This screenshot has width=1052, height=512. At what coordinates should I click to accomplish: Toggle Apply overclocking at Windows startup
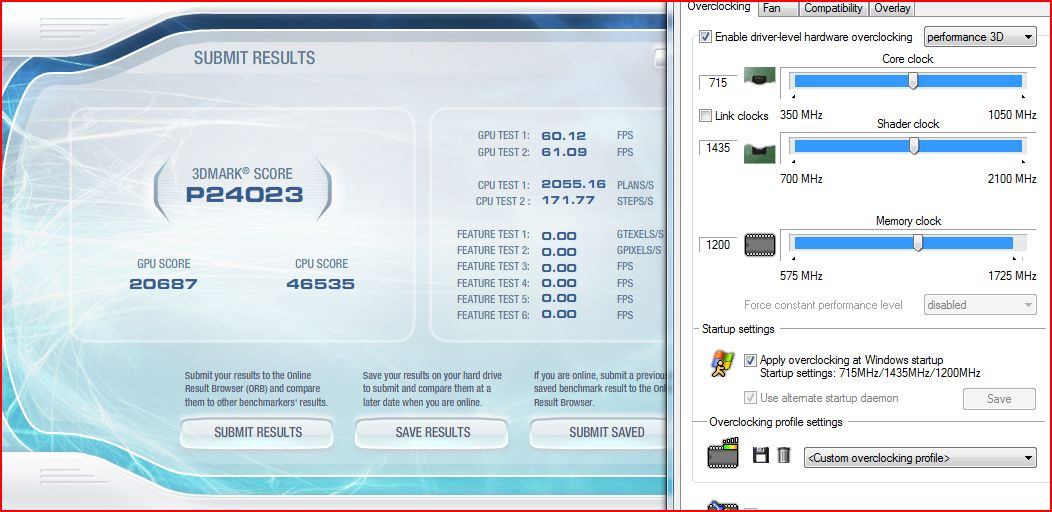point(750,360)
